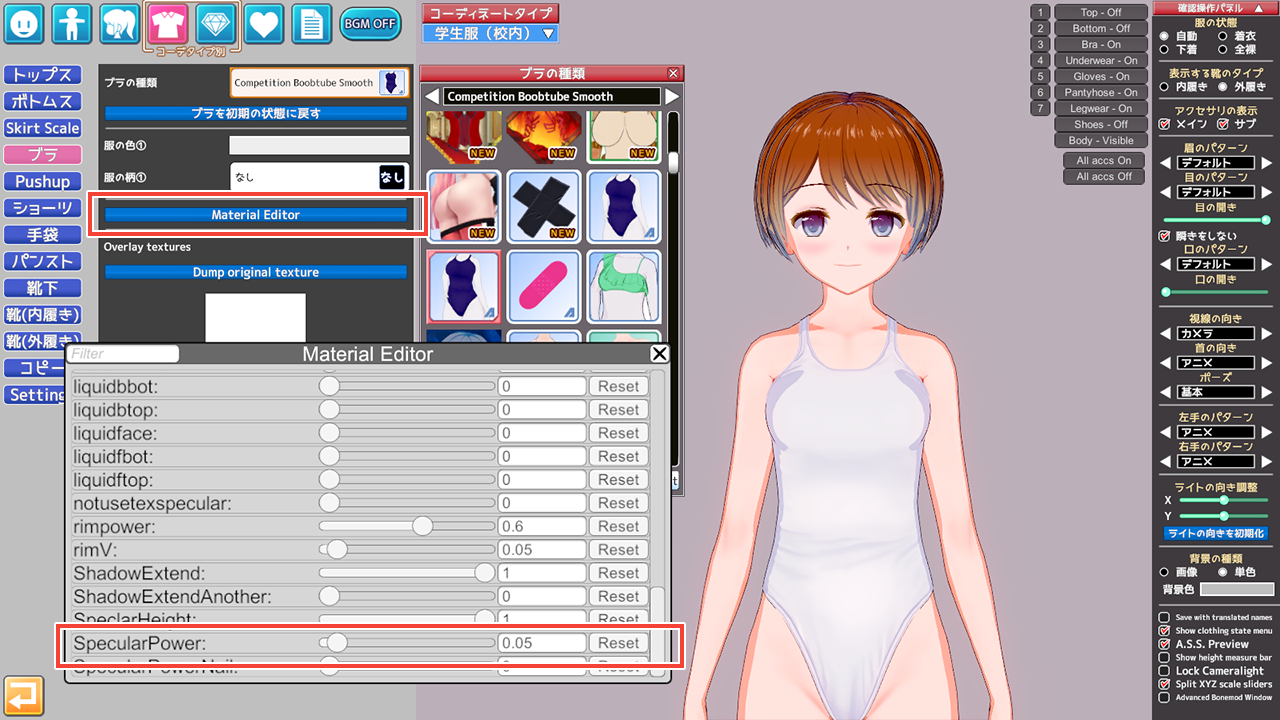Open the heart personality icon
1280x720 pixels.
264,23
